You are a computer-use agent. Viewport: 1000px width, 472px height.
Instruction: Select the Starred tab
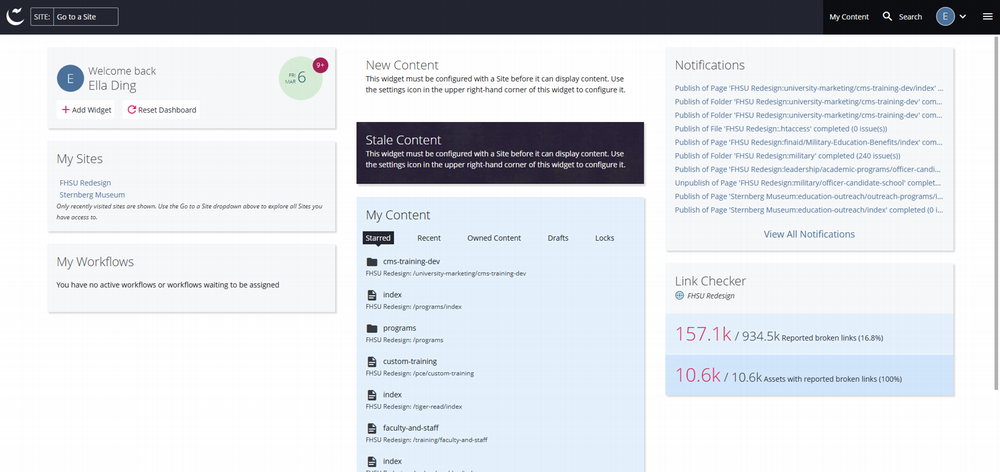(x=378, y=238)
